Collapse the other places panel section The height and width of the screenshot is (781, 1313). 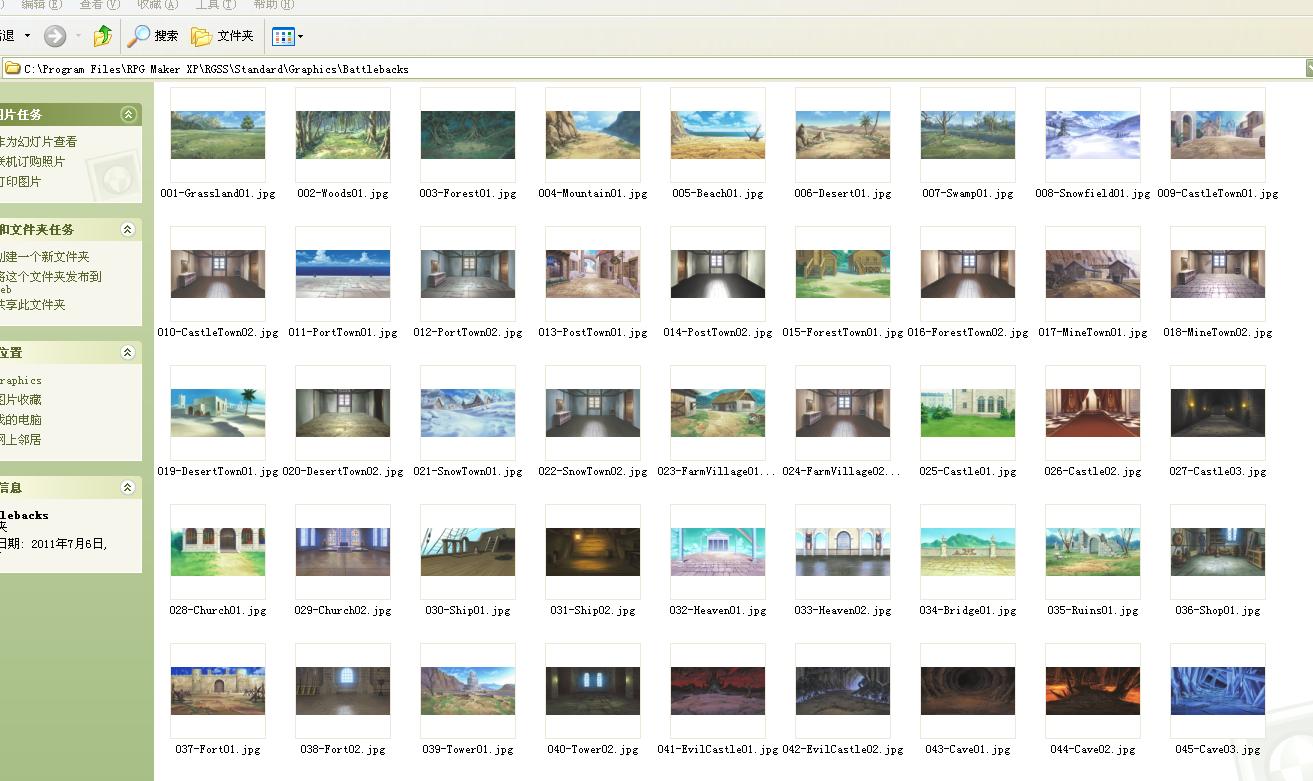pos(128,353)
